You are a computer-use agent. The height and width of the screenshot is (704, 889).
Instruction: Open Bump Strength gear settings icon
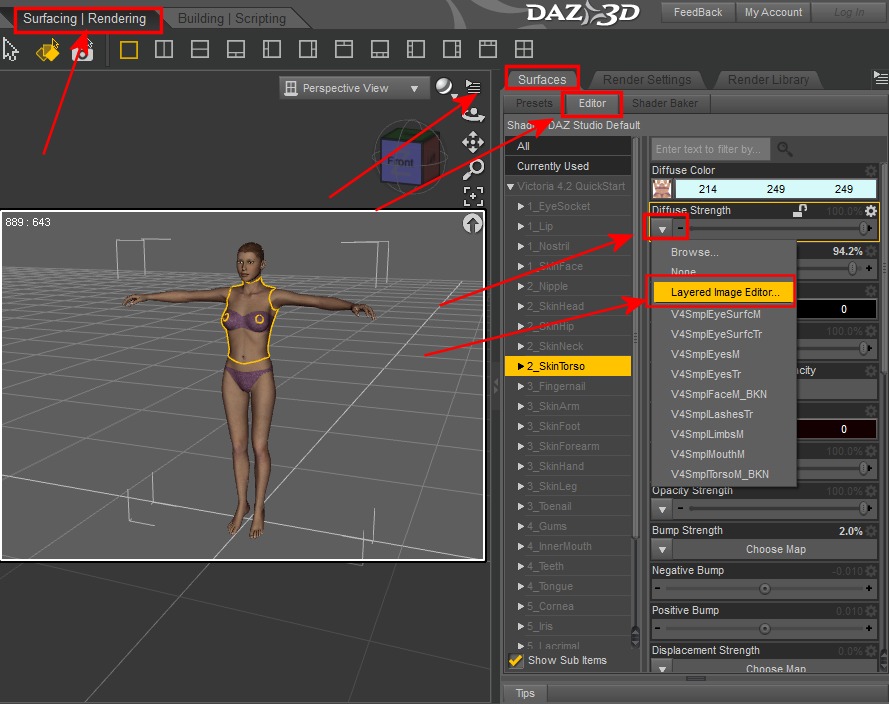tap(871, 531)
